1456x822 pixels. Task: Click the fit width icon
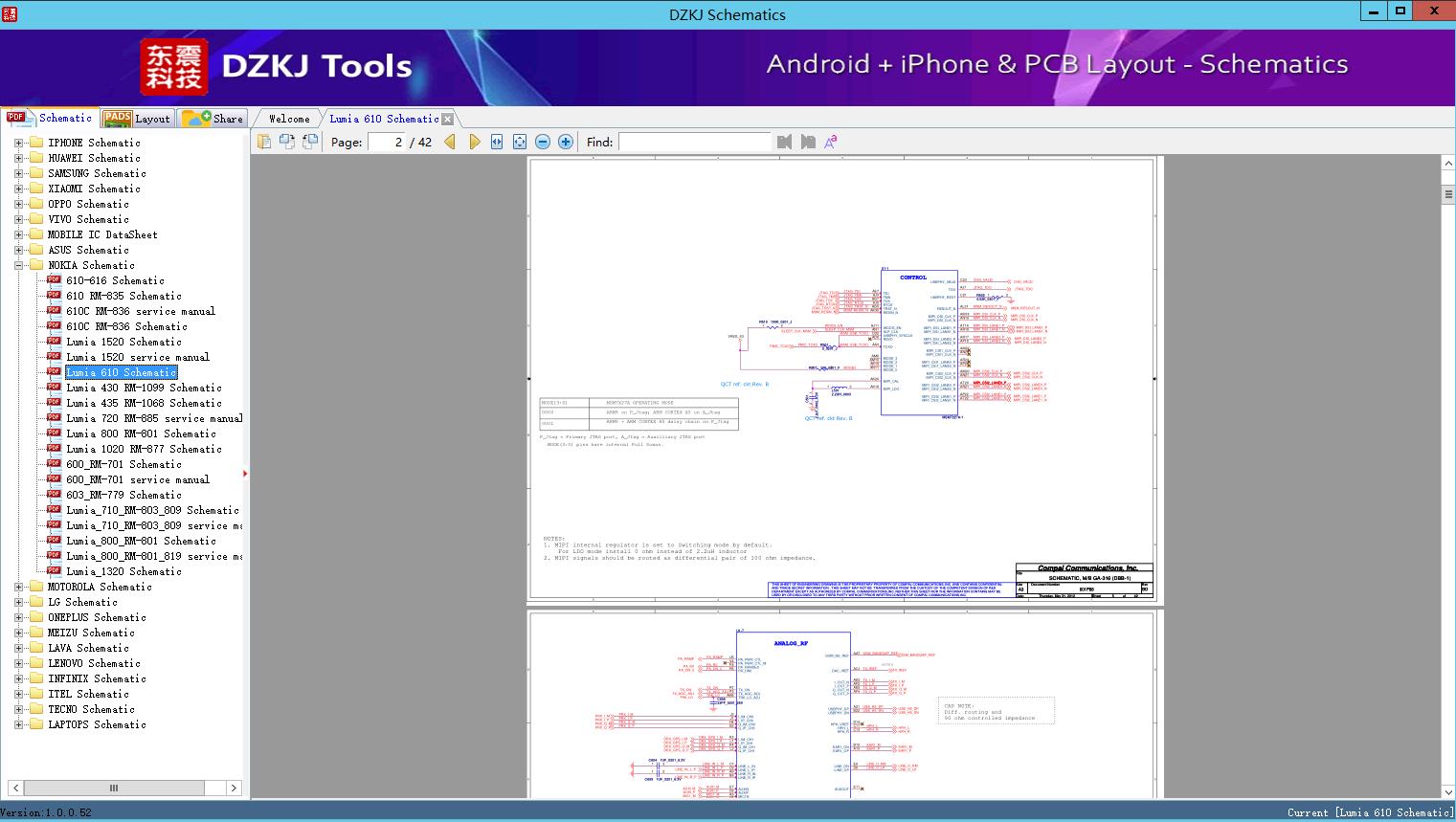[497, 142]
